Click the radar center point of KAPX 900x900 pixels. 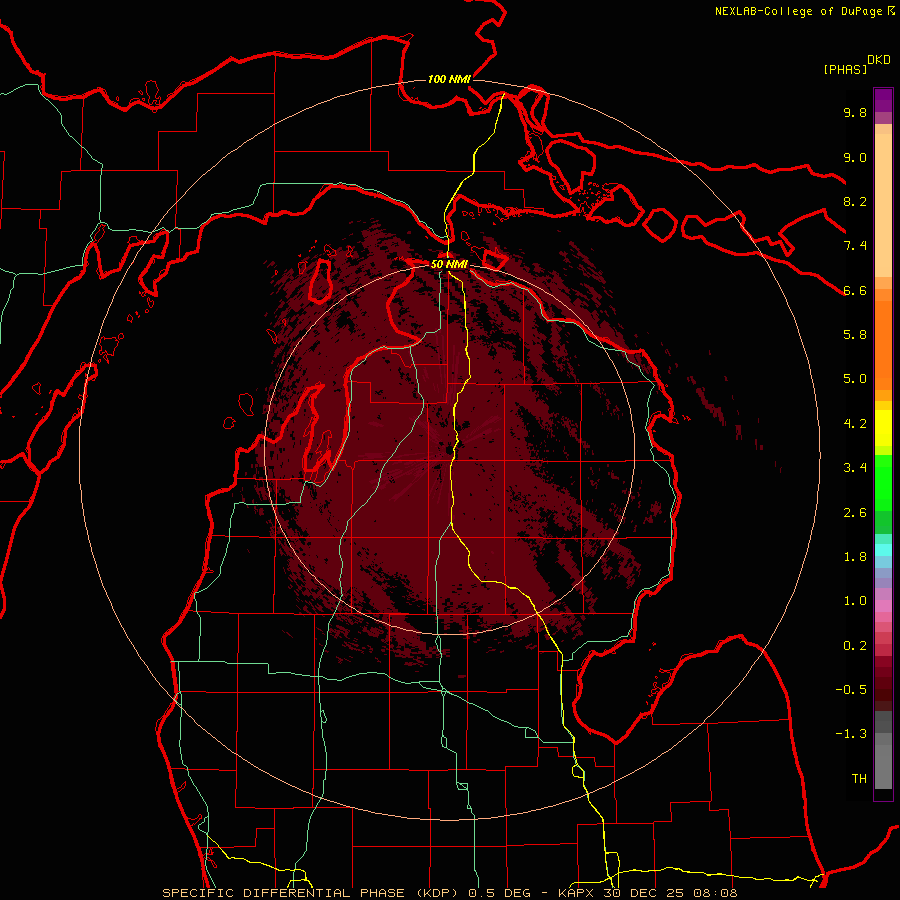tap(449, 450)
